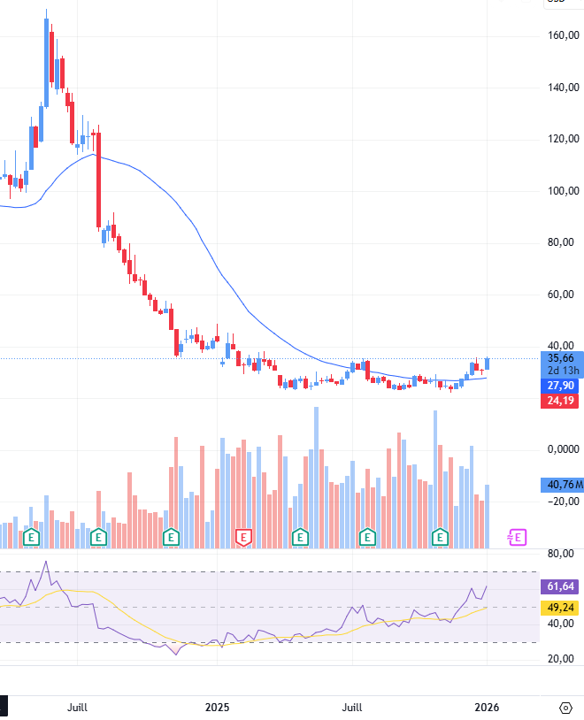
Task: Click the 20,00 RSI axis label
Action: [x=561, y=659]
